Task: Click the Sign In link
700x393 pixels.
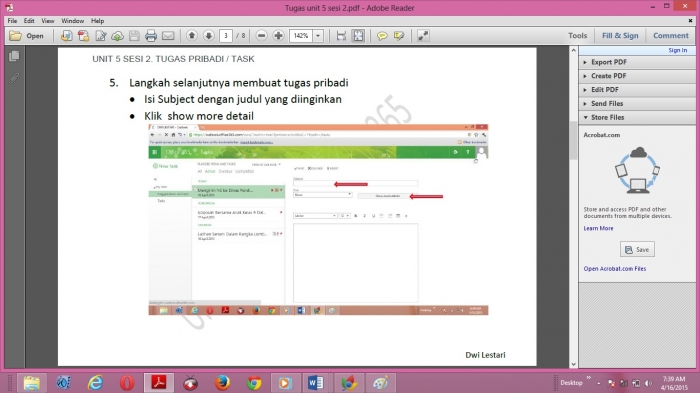Action: point(678,50)
